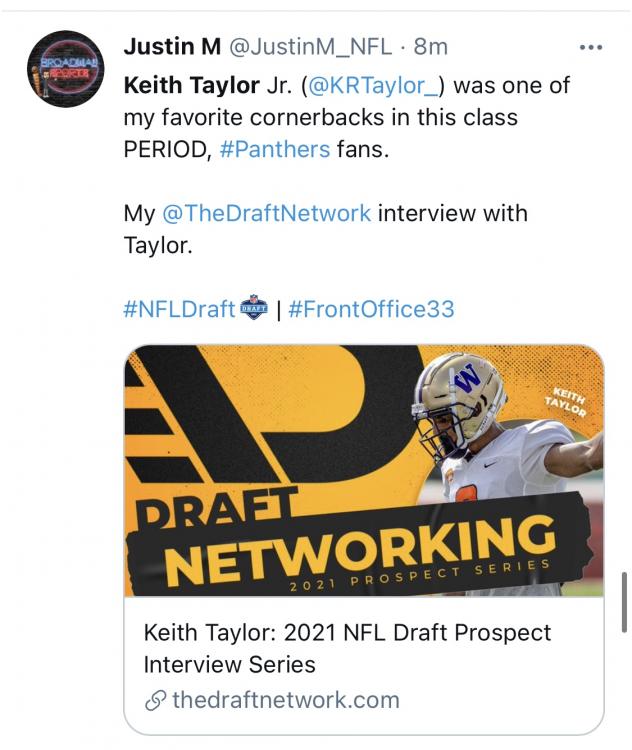632x750 pixels.
Task: Select the #FrontOffice33 hashtag
Action: [x=371, y=309]
